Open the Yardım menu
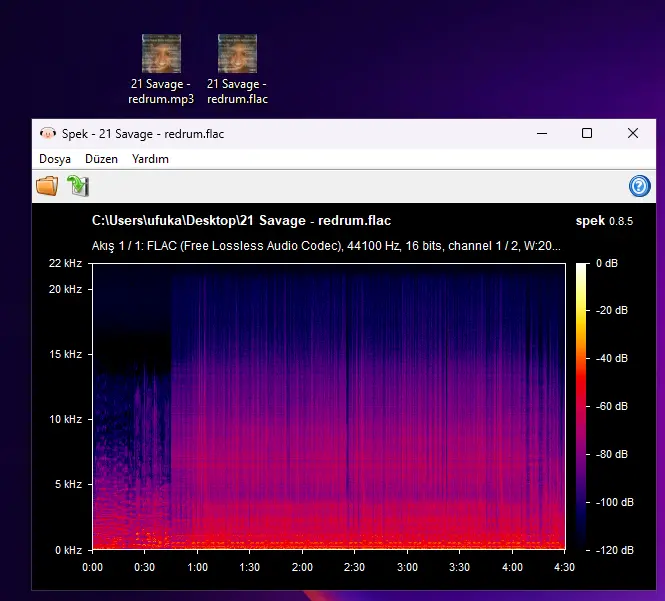Viewport: 665px width, 601px height. [x=150, y=159]
